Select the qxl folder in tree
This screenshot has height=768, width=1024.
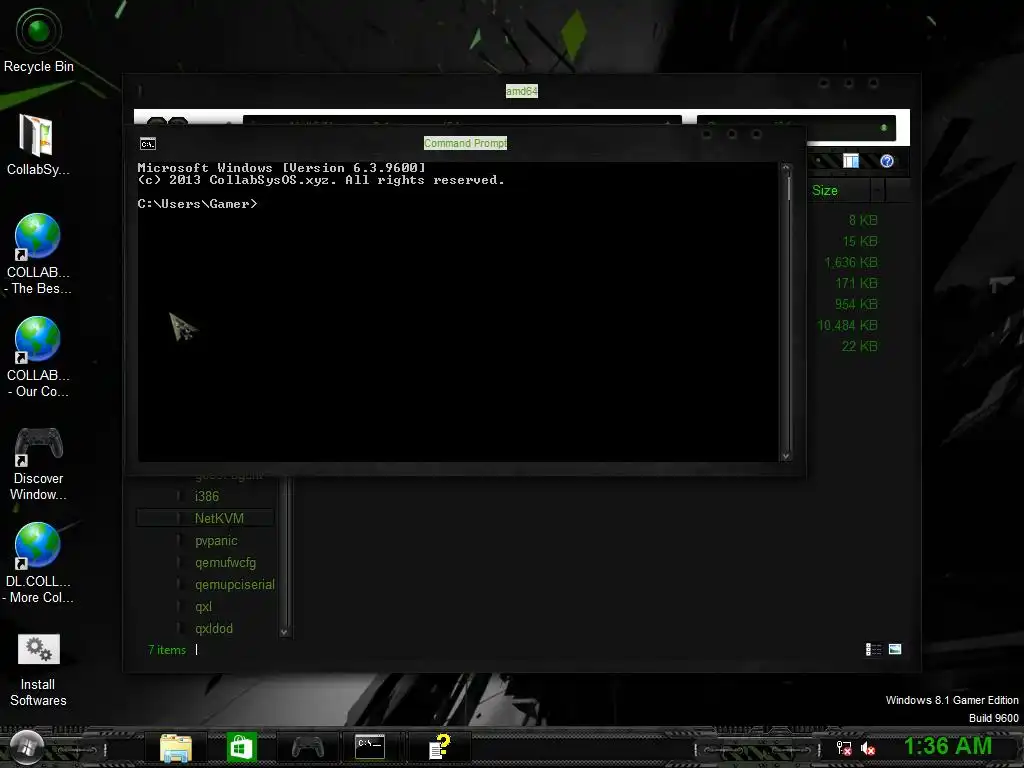[x=203, y=607]
